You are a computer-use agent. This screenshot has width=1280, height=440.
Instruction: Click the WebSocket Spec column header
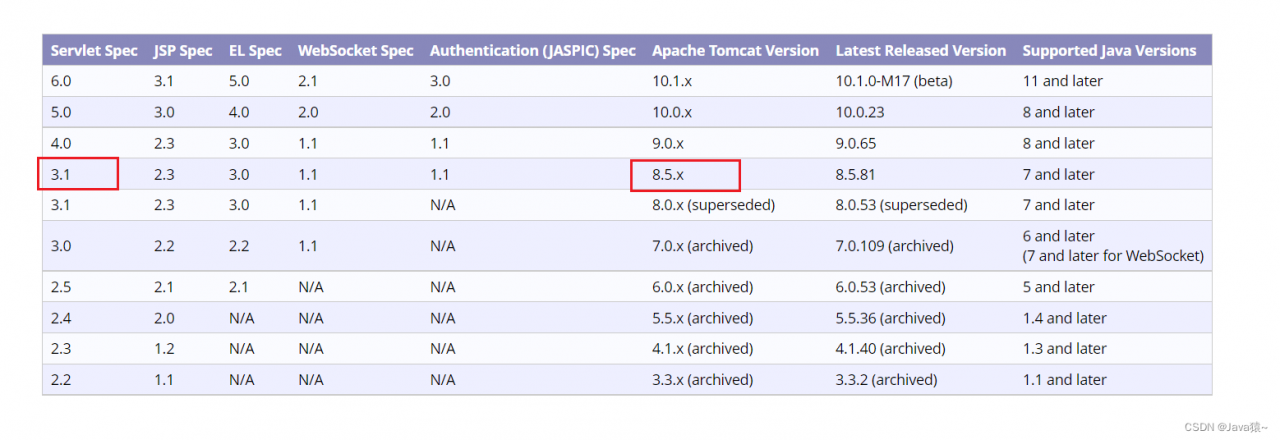pyautogui.click(x=355, y=50)
